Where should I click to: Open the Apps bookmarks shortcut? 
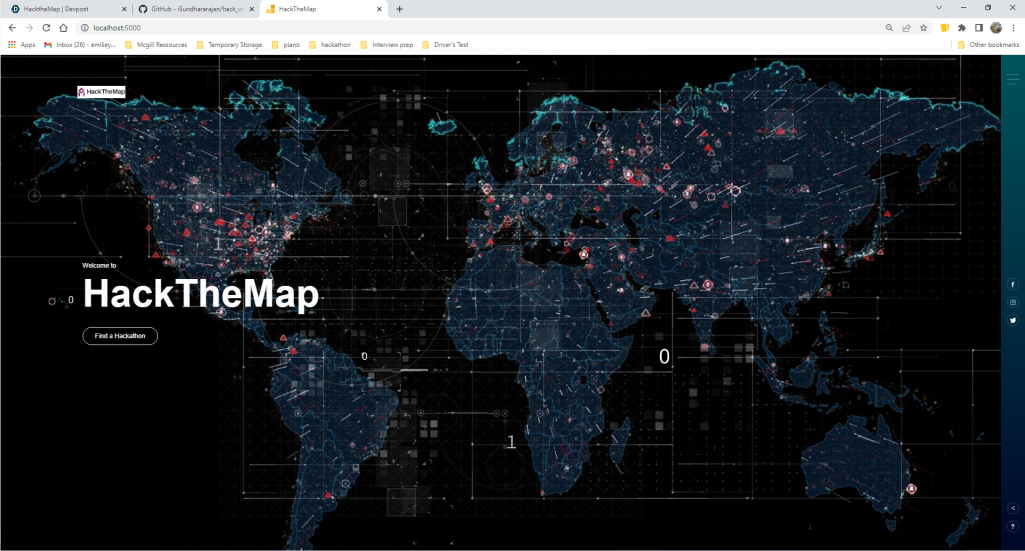tap(22, 44)
